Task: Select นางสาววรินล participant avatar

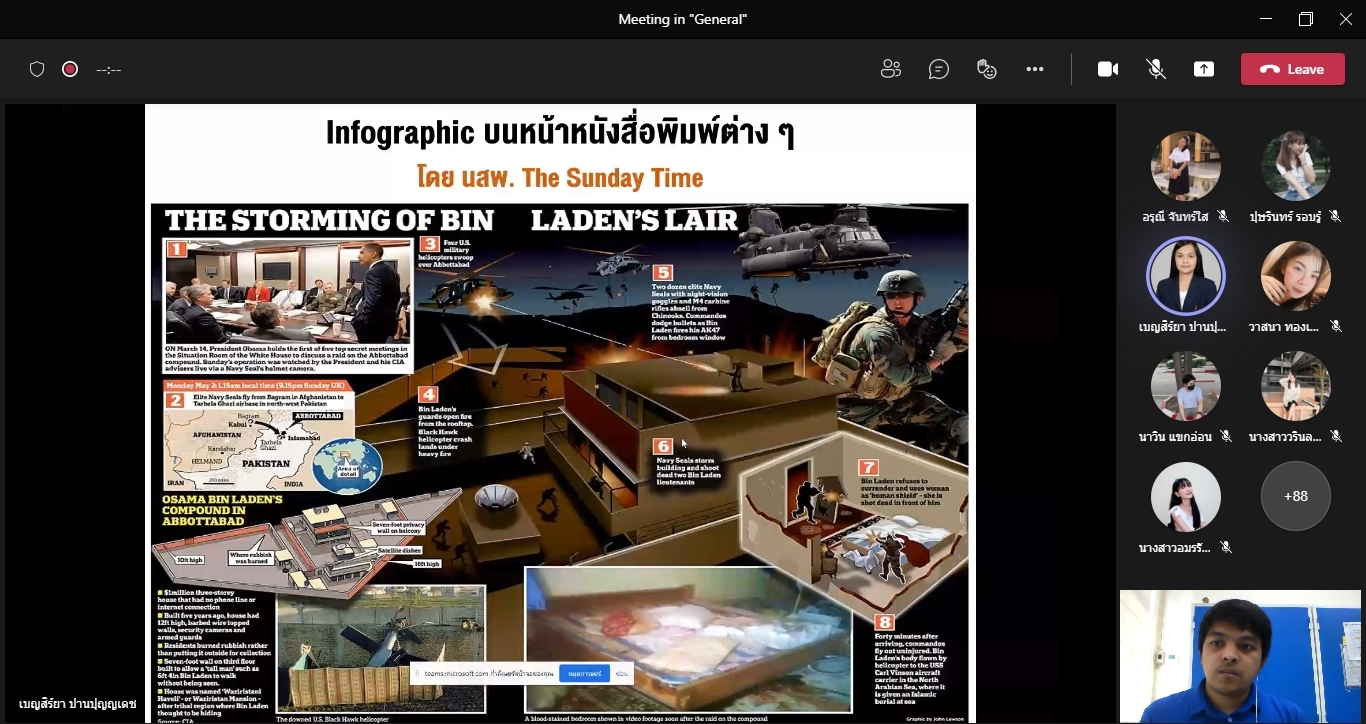Action: (x=1296, y=386)
